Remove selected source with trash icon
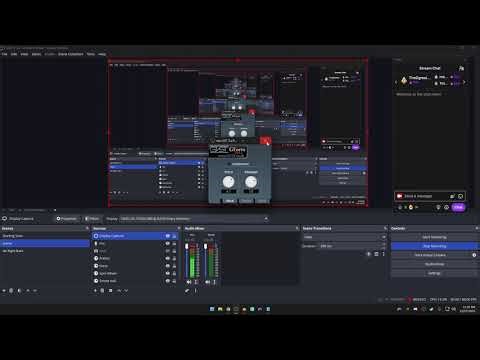The height and width of the screenshot is (360, 480). click(102, 291)
